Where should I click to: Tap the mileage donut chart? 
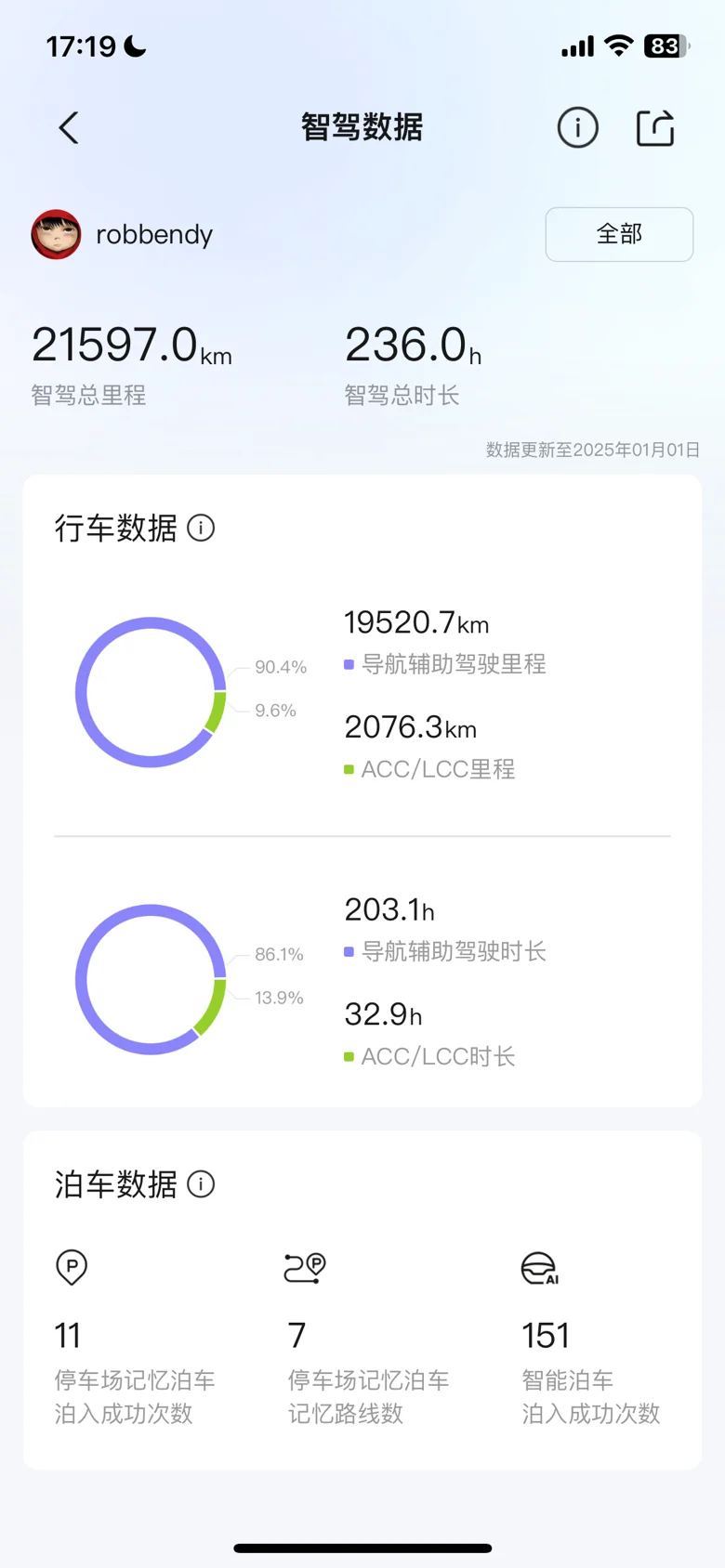pyautogui.click(x=151, y=692)
